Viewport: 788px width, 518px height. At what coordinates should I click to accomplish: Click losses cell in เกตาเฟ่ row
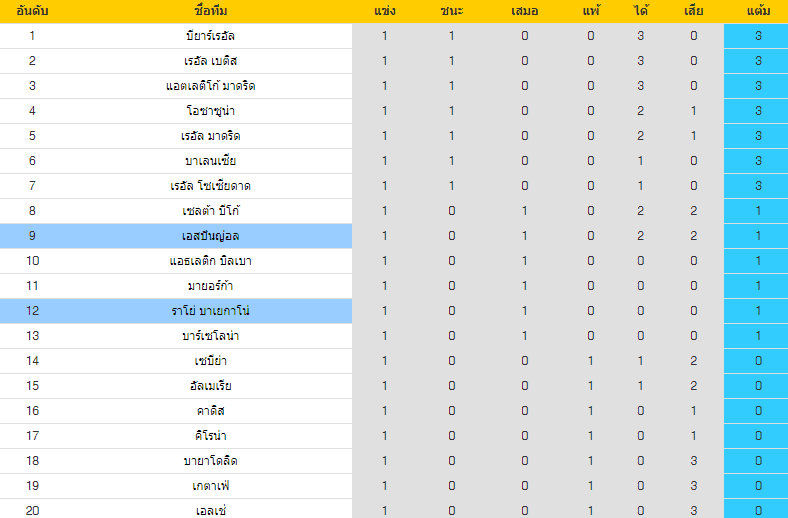pos(590,486)
